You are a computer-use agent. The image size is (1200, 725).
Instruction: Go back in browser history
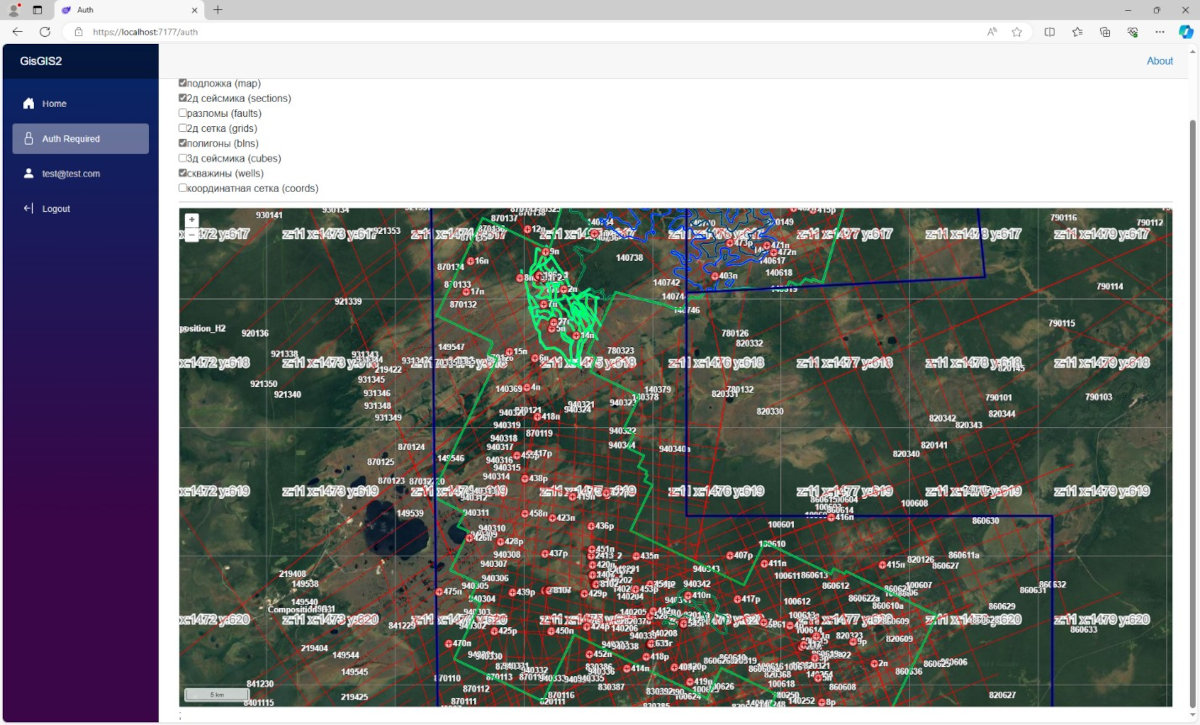click(17, 32)
